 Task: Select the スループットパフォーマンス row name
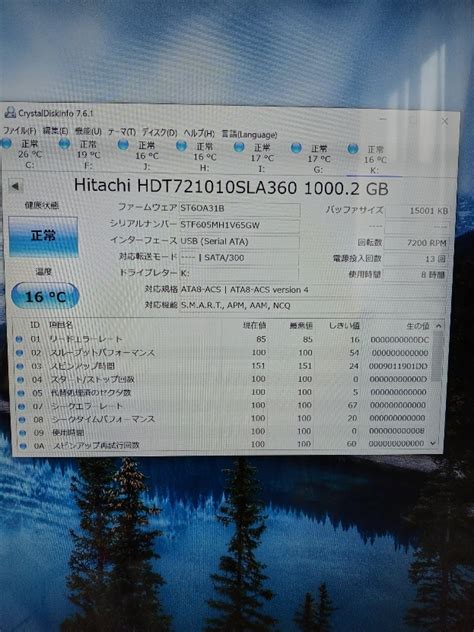(x=102, y=353)
